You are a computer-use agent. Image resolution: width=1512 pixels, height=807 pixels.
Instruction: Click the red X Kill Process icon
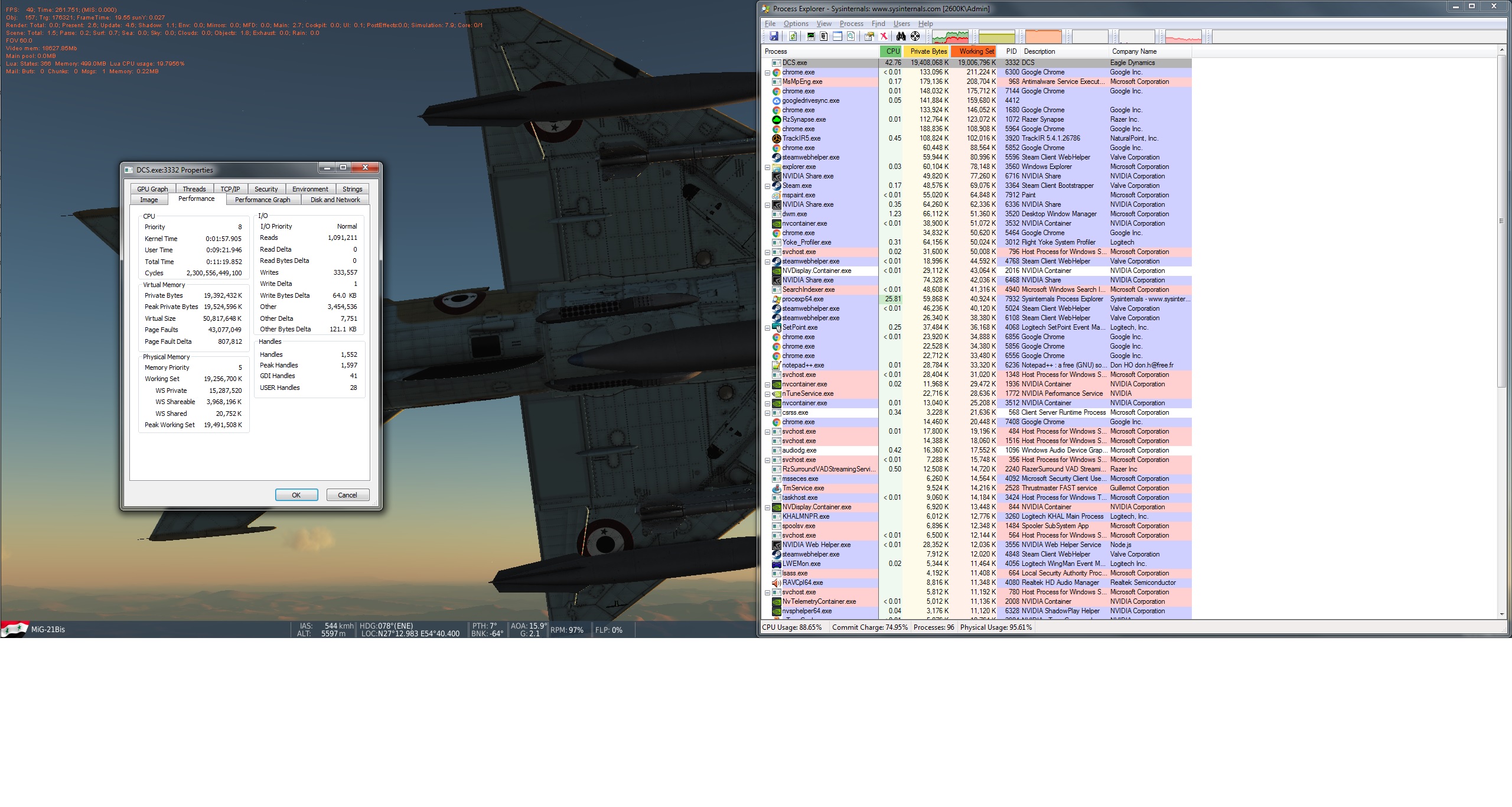point(884,37)
